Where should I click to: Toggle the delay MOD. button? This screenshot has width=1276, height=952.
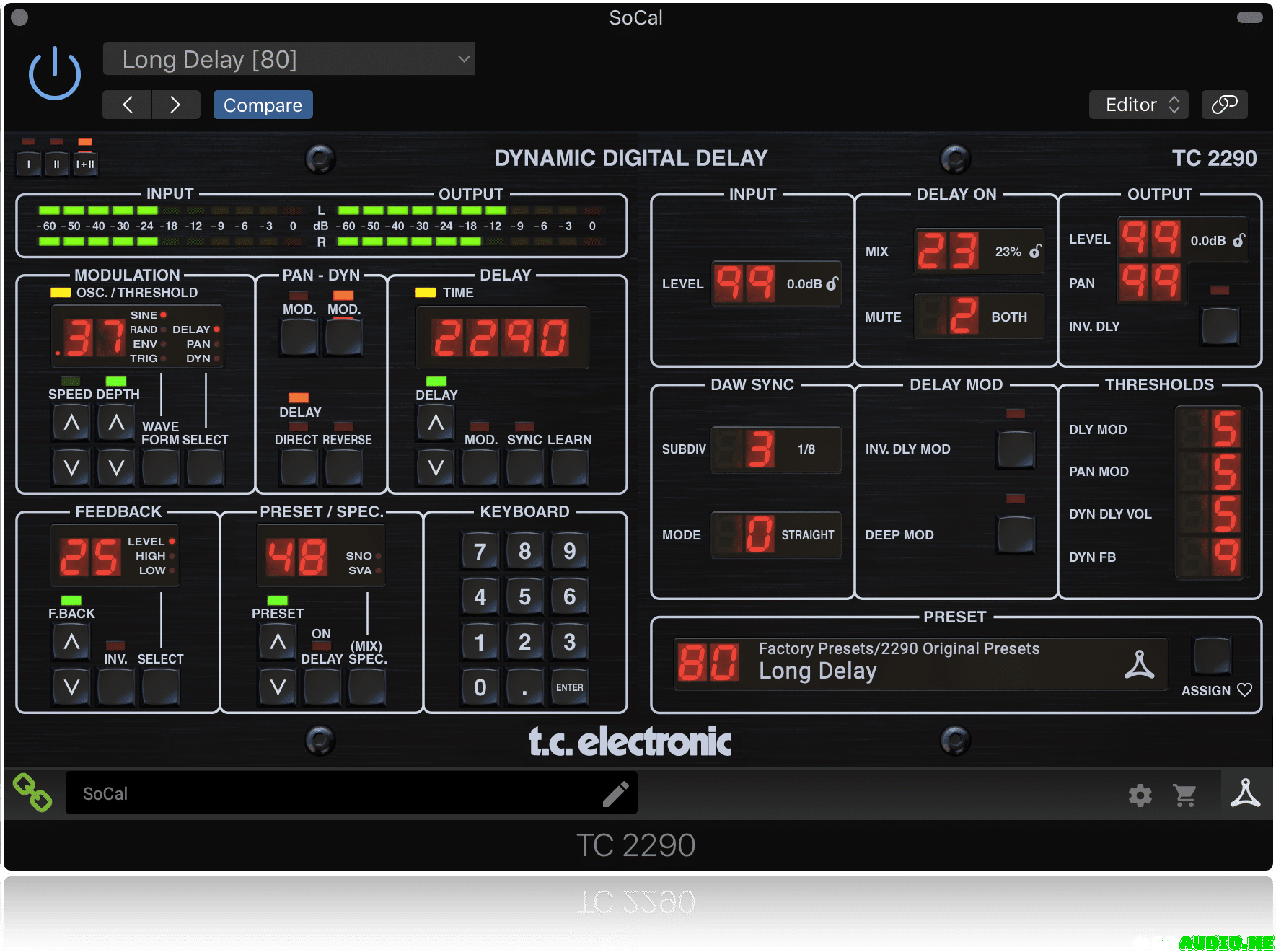point(480,467)
